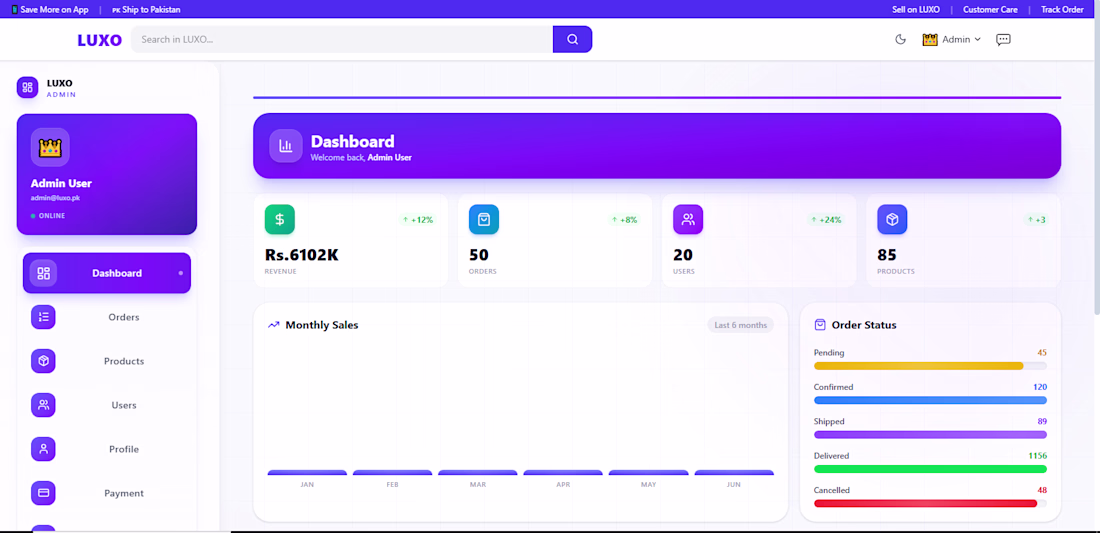
Task: Open Orders in sidebar menu
Action: pyautogui.click(x=107, y=317)
